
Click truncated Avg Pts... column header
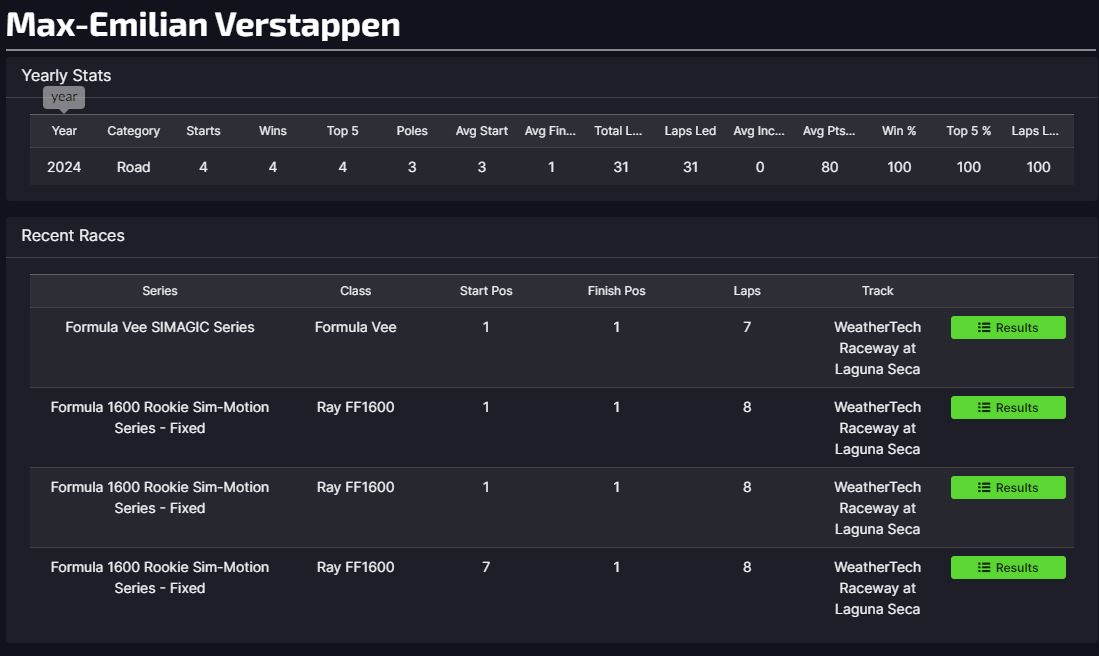pos(829,130)
